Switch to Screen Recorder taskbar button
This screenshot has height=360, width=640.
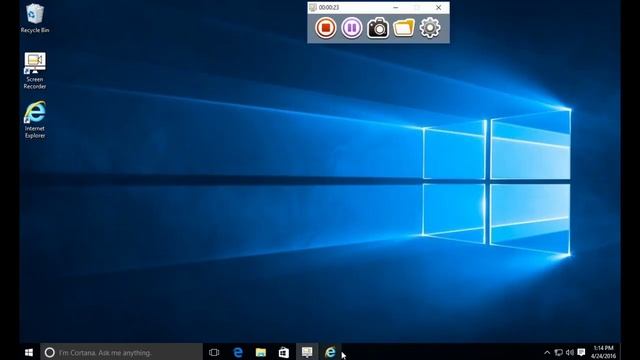[307, 352]
